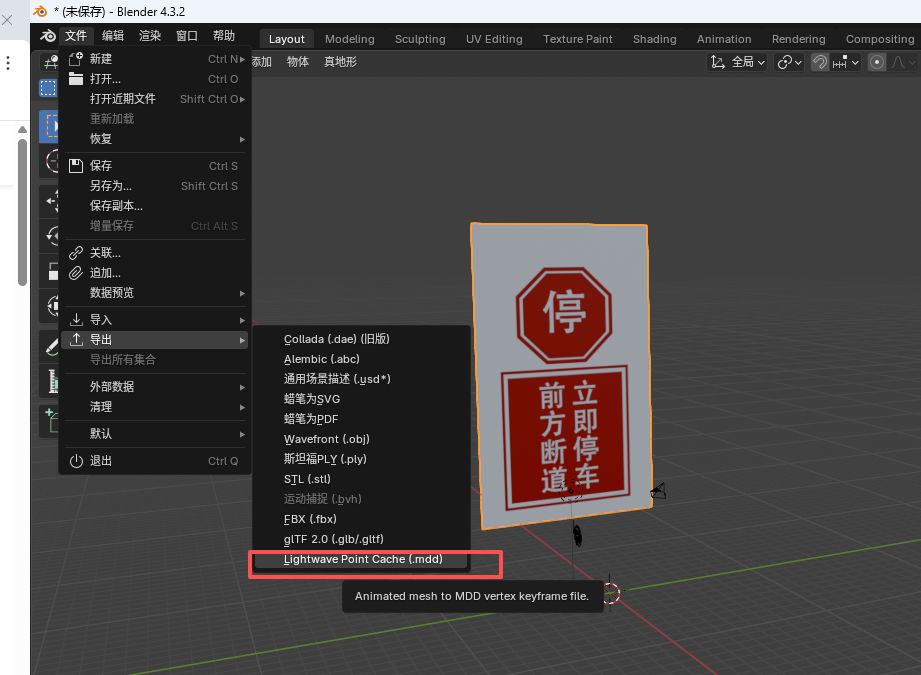Click Append (追加) paperclip item
The height and width of the screenshot is (675, 921).
105,273
